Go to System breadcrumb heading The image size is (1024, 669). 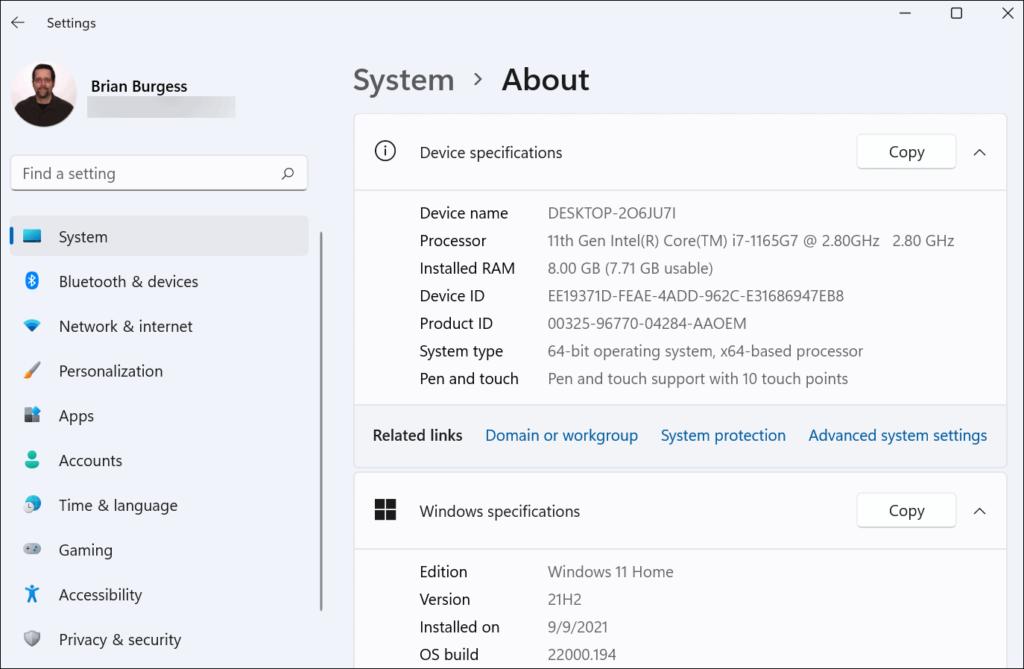(404, 80)
